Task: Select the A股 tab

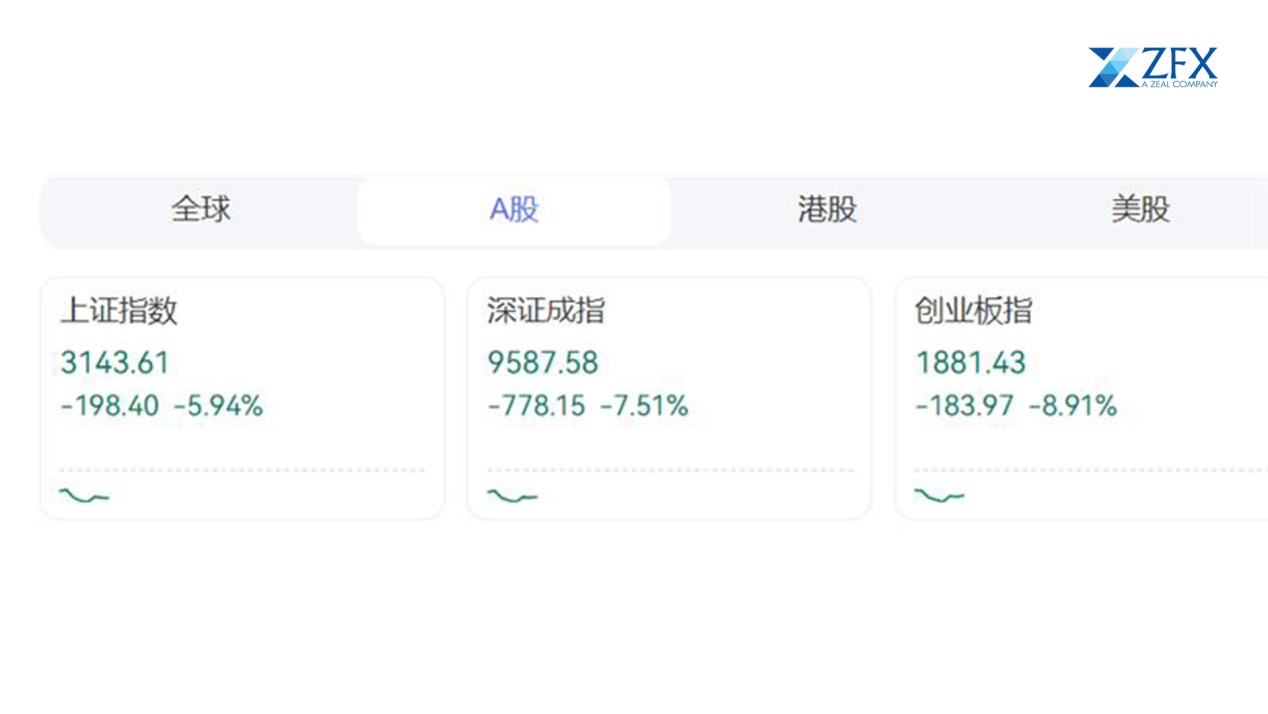Action: click(514, 210)
